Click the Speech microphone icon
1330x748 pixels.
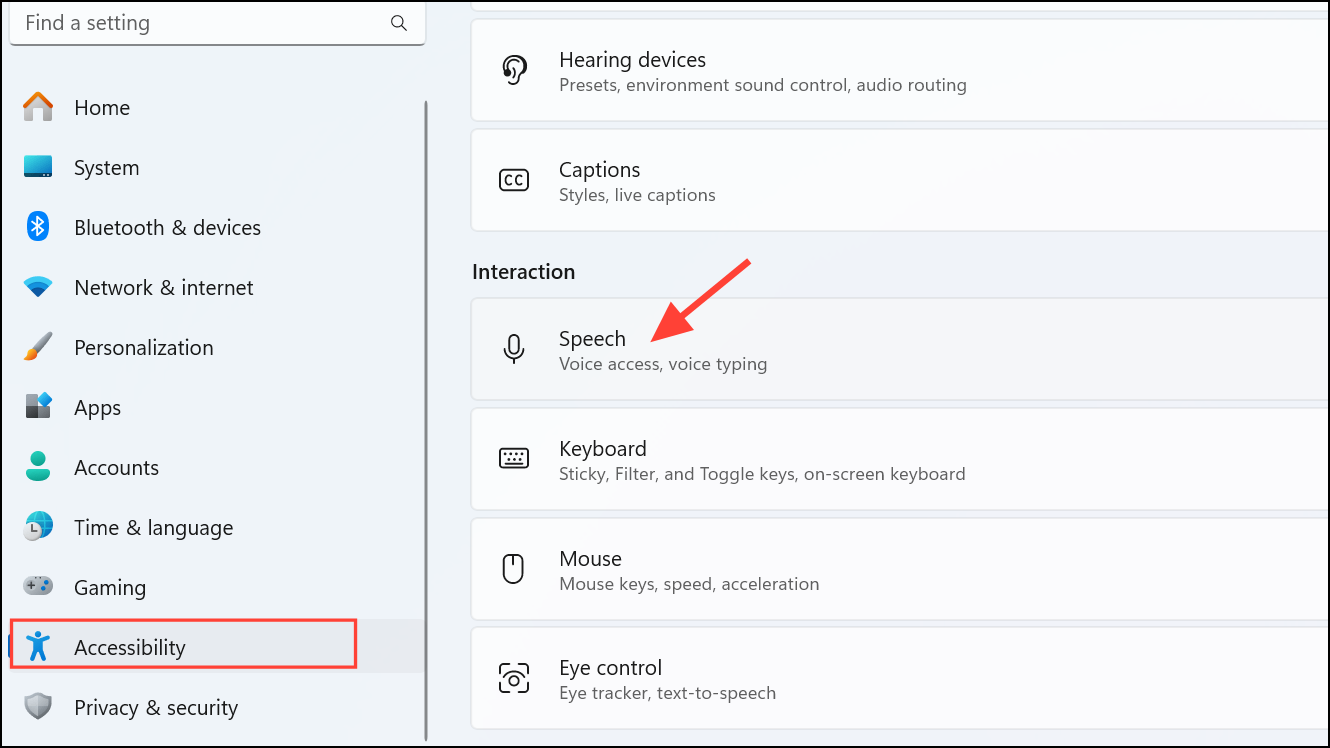pyautogui.click(x=514, y=349)
